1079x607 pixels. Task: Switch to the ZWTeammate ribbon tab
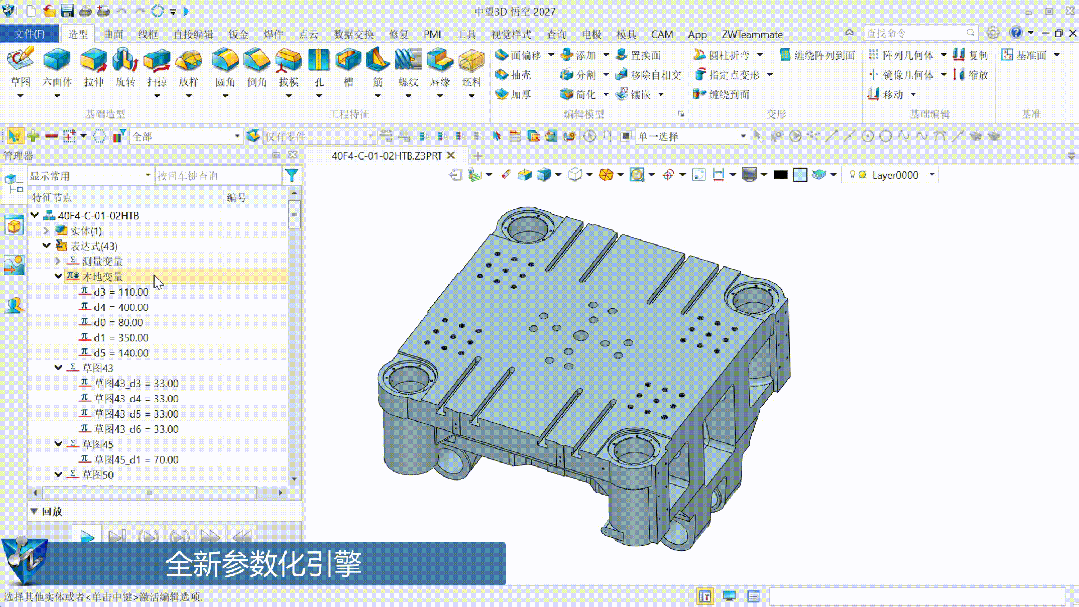click(752, 34)
